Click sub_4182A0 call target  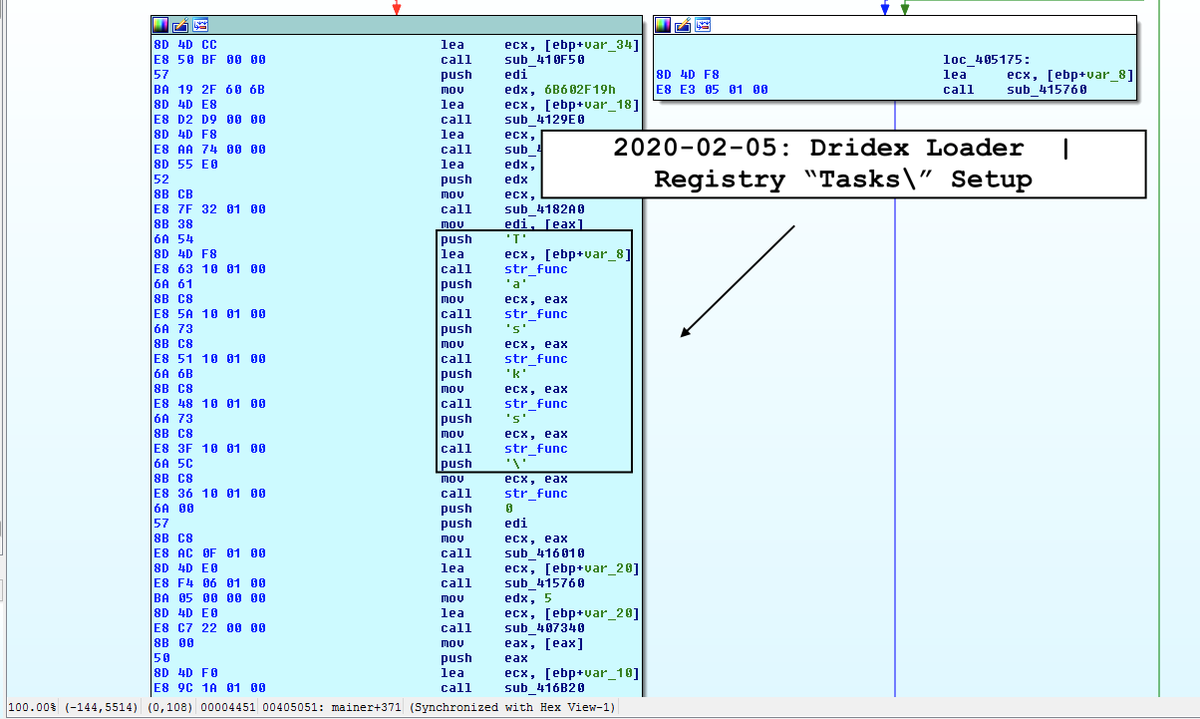[x=545, y=209]
